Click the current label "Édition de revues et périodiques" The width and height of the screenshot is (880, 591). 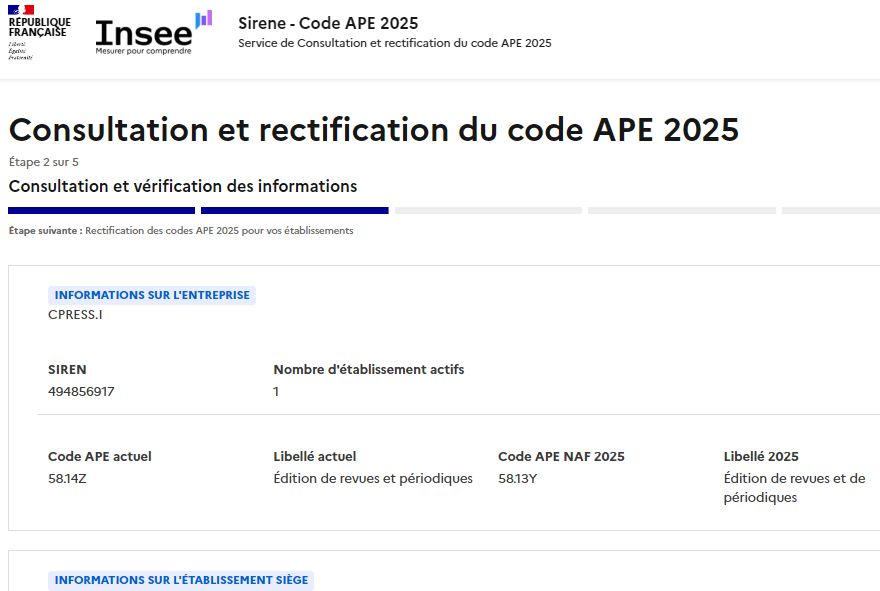pyautogui.click(x=372, y=478)
